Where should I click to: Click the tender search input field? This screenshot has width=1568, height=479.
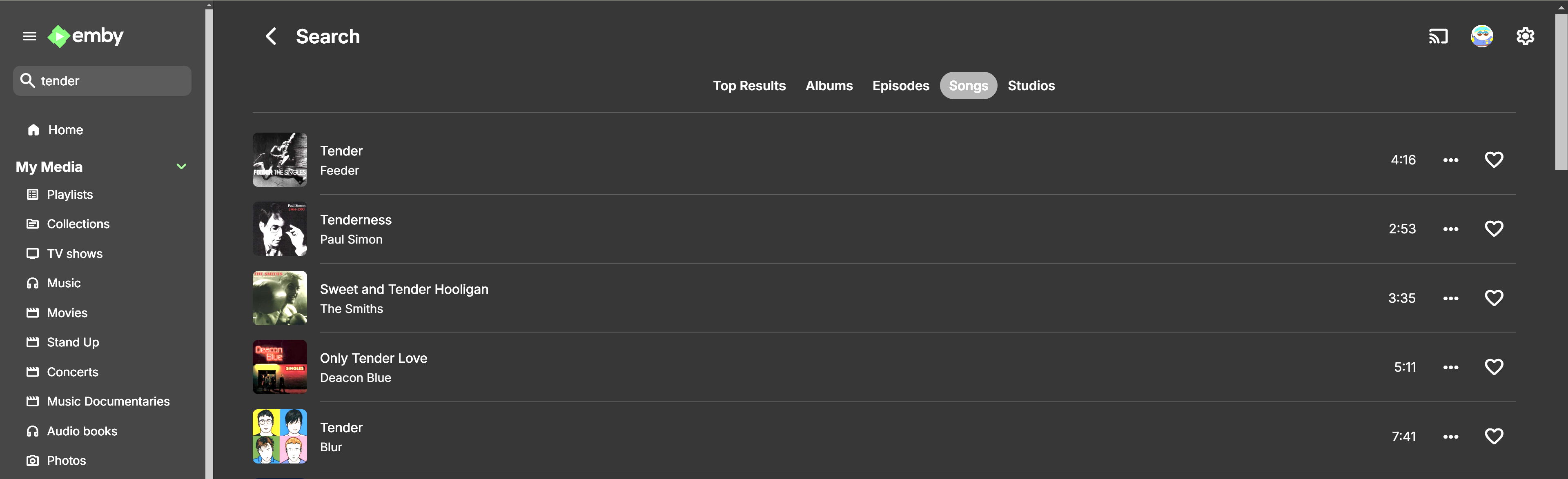pyautogui.click(x=102, y=80)
